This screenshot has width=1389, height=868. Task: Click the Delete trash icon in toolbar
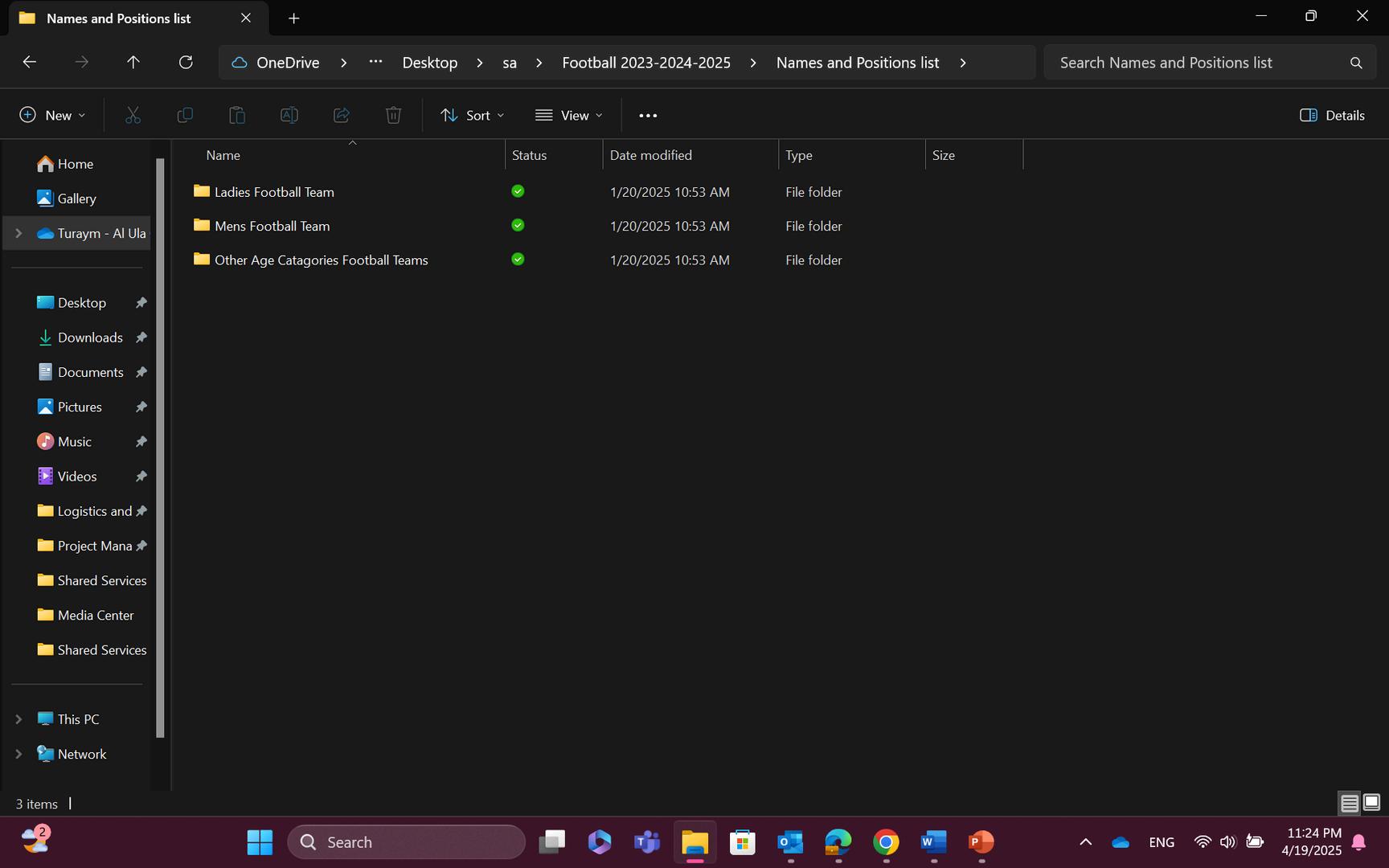[x=393, y=116]
